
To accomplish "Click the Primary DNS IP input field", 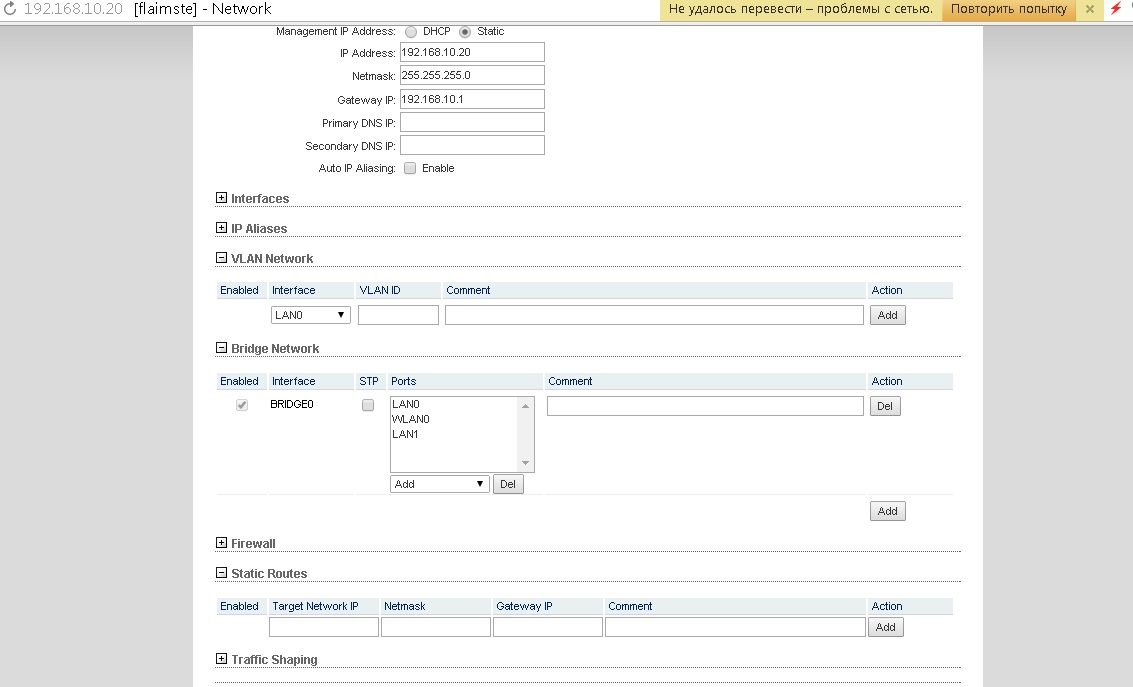I will [472, 122].
